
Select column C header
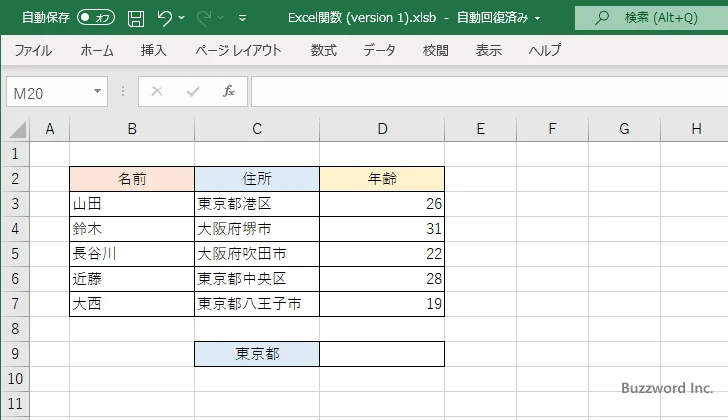[x=257, y=129]
